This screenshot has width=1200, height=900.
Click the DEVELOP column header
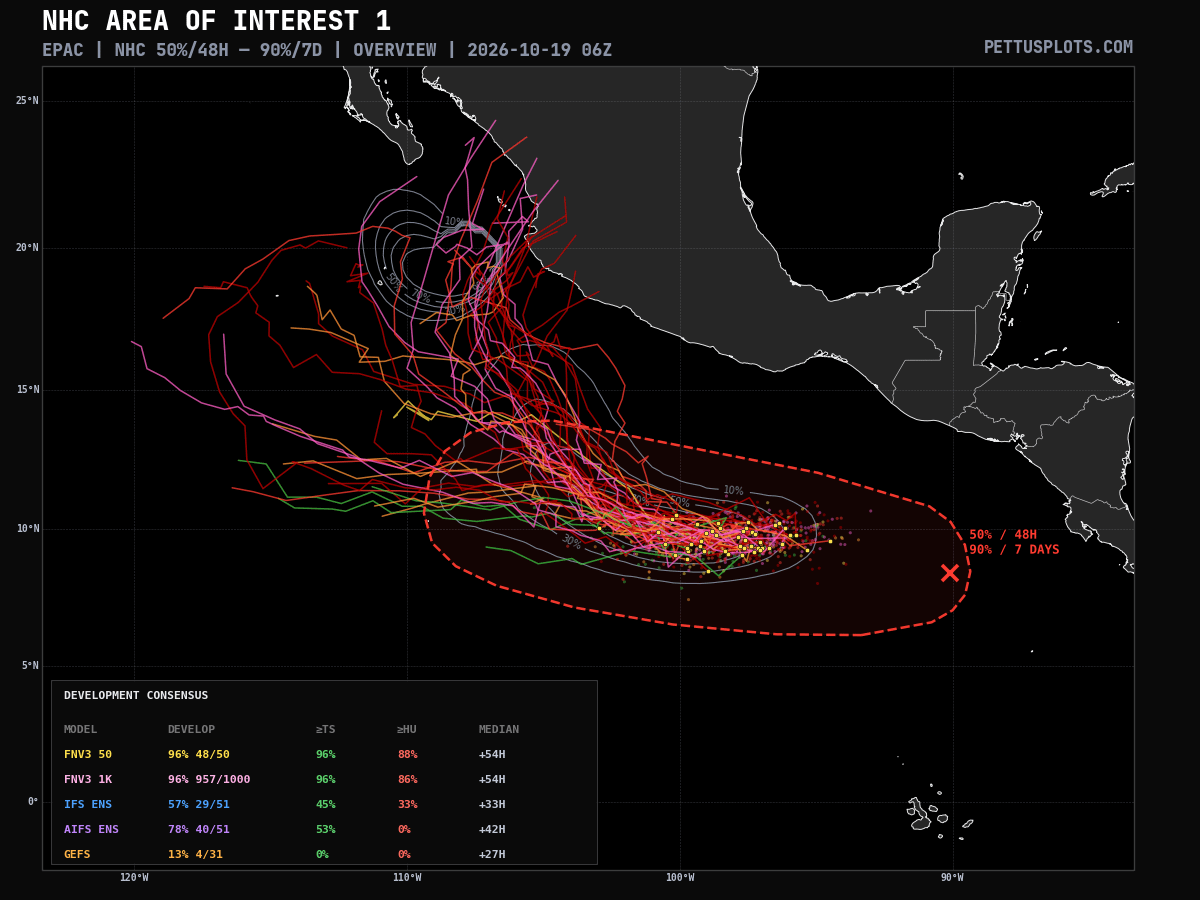(x=191, y=730)
